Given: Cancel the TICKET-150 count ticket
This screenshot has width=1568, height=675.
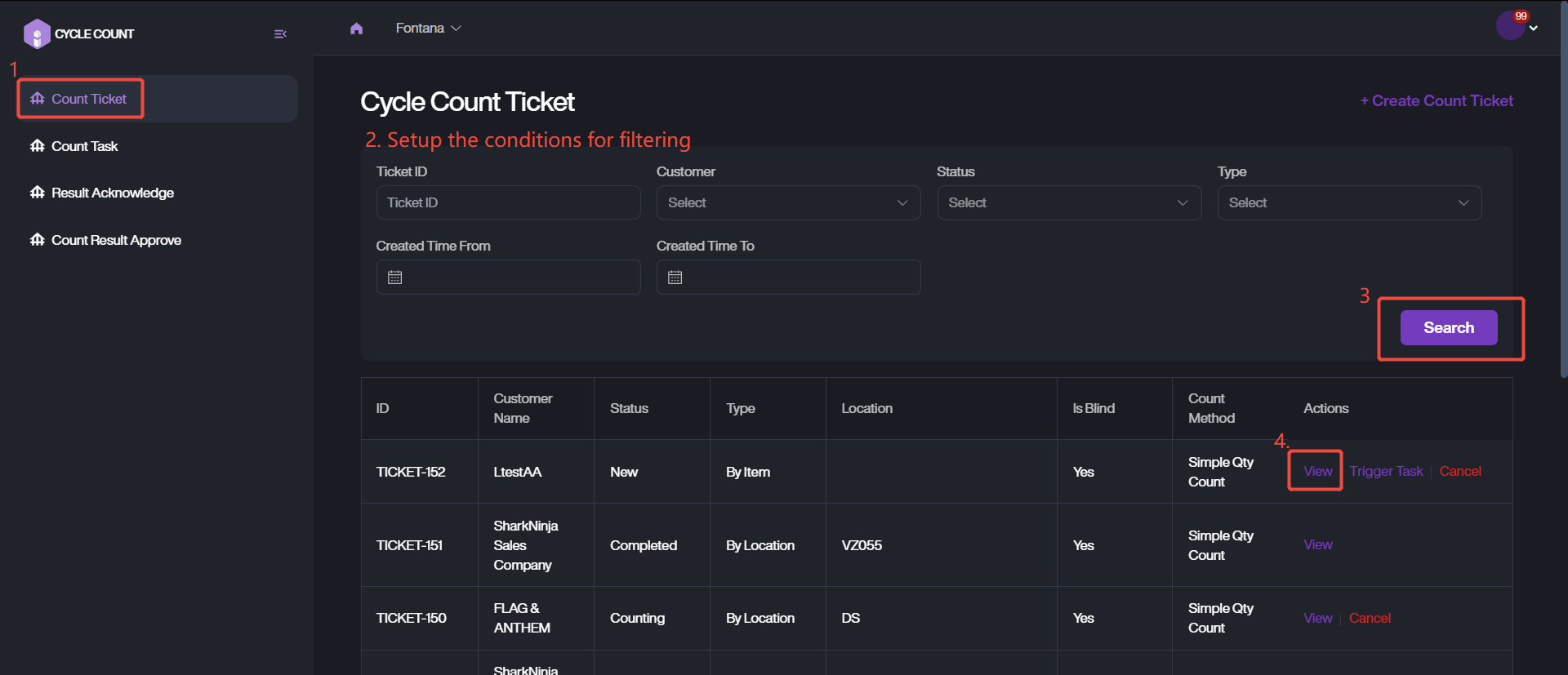Looking at the screenshot, I should [x=1370, y=618].
